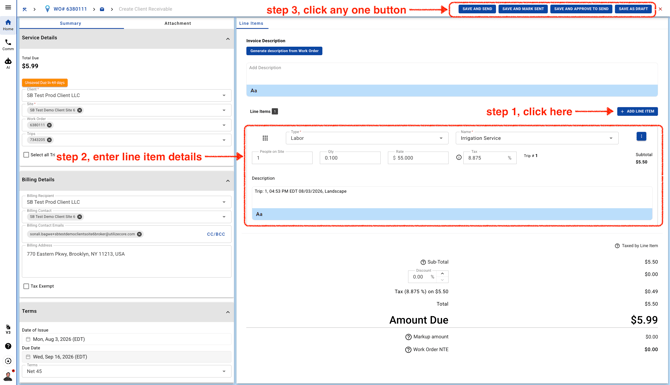
Task: Open the Site dropdown arrow
Action: (224, 110)
